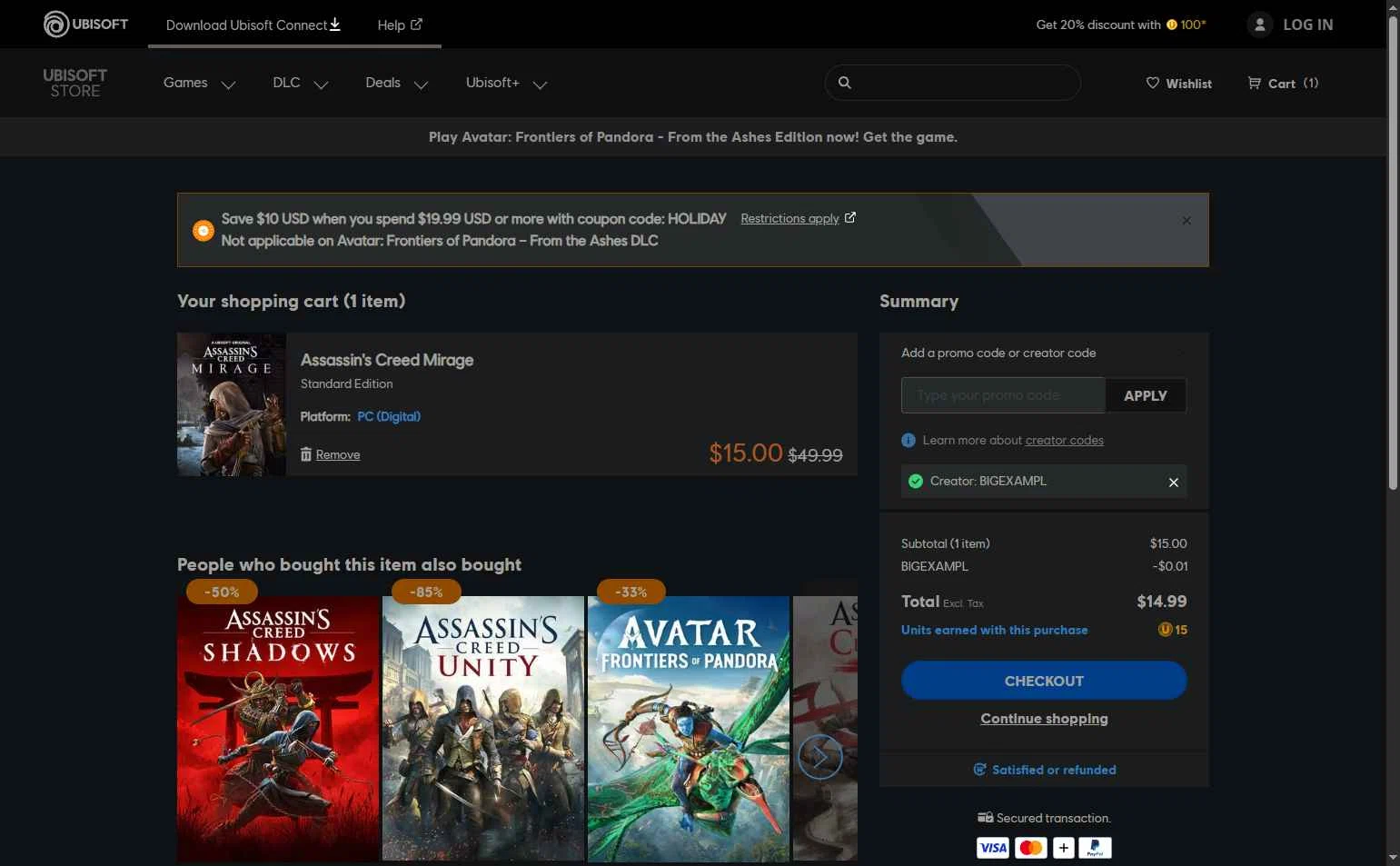Click the promo code input field
The width and height of the screenshot is (1400, 866).
coord(1003,395)
